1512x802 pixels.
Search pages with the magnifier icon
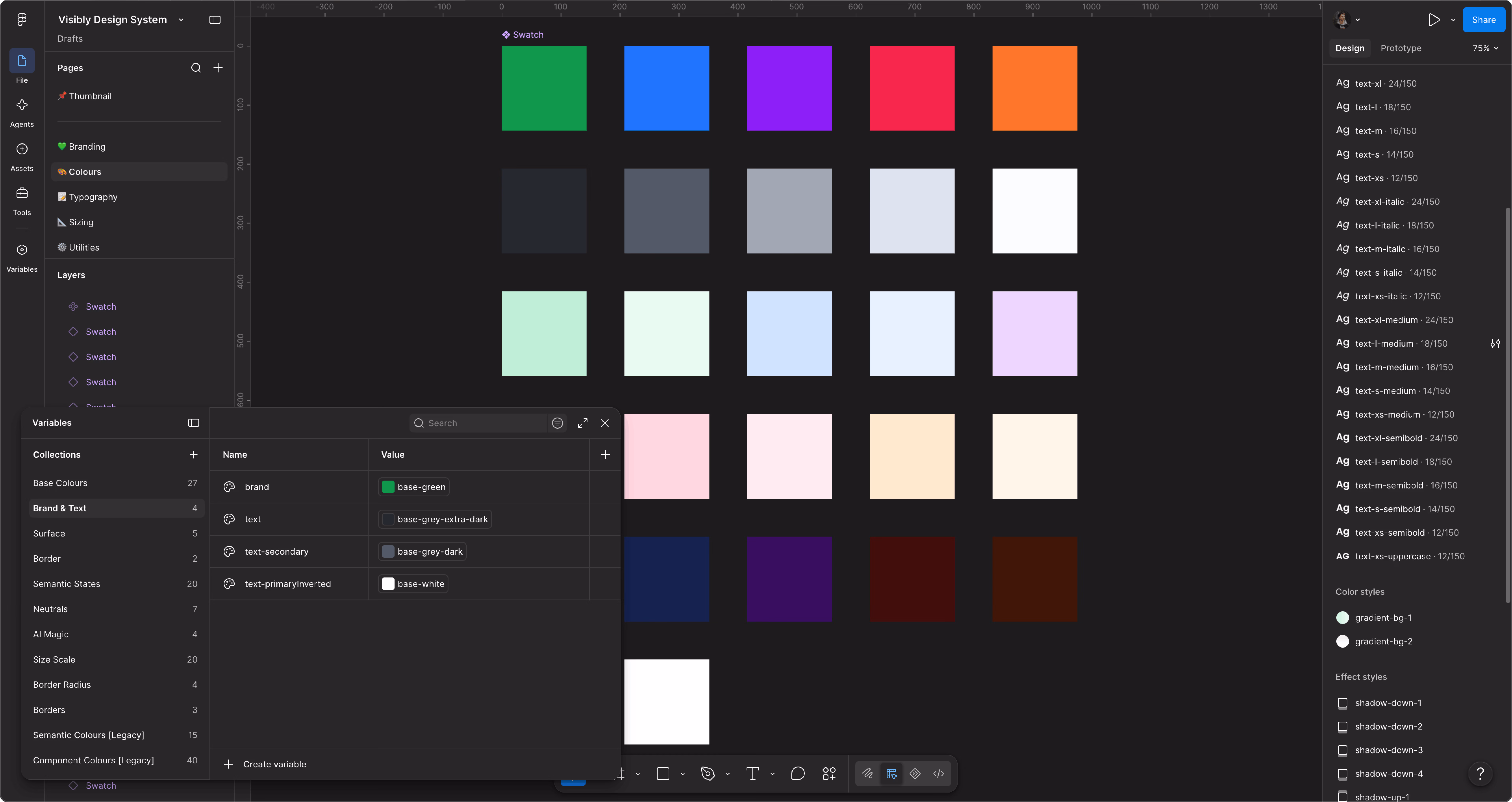[196, 68]
